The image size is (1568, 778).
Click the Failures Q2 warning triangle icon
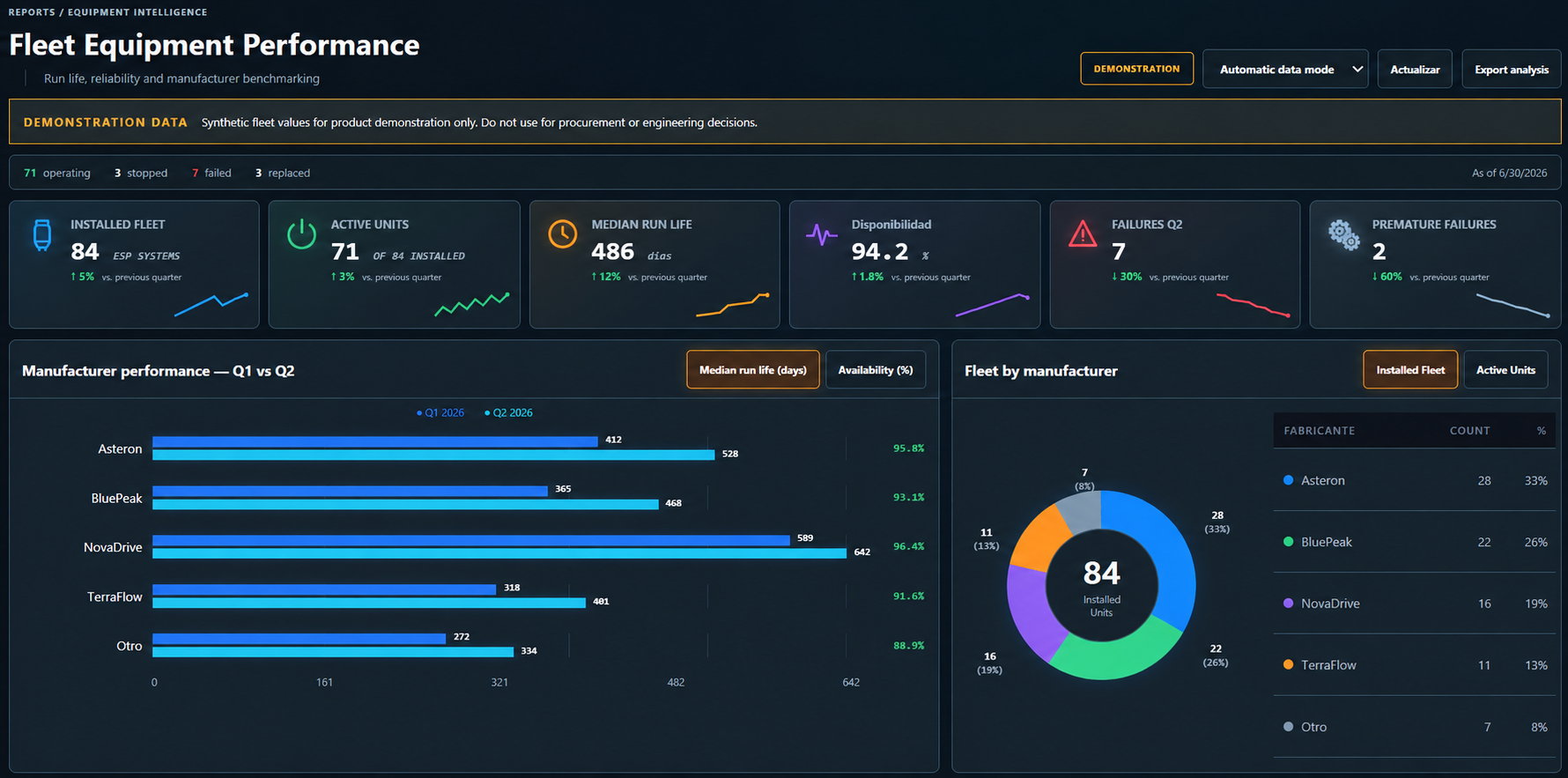[x=1083, y=234]
